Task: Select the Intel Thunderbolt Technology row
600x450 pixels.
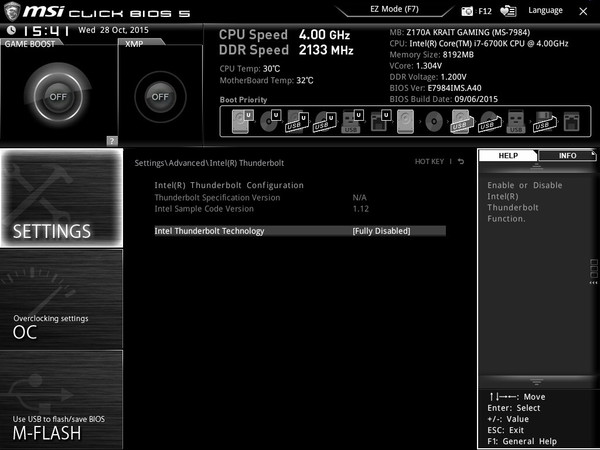Action: (x=300, y=231)
